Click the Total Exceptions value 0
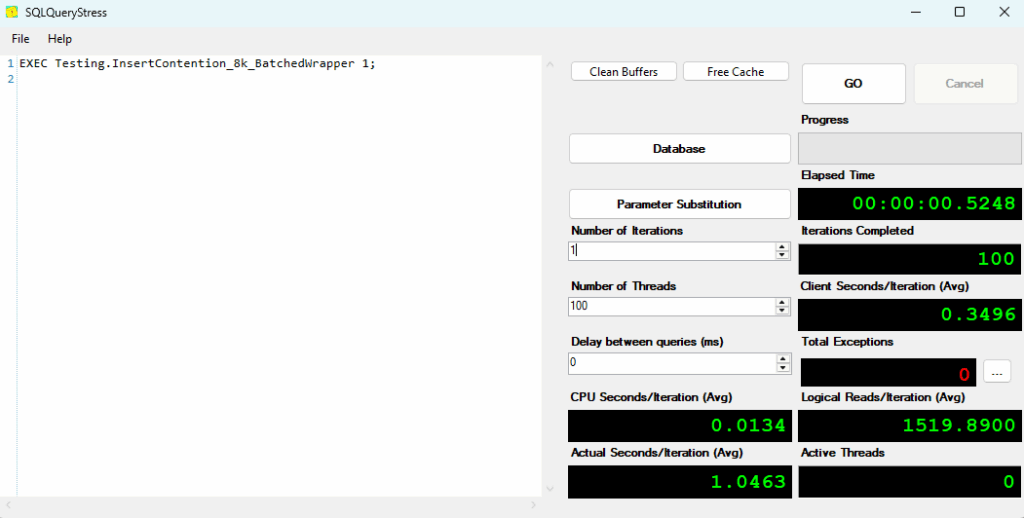The image size is (1024, 518). 964,375
